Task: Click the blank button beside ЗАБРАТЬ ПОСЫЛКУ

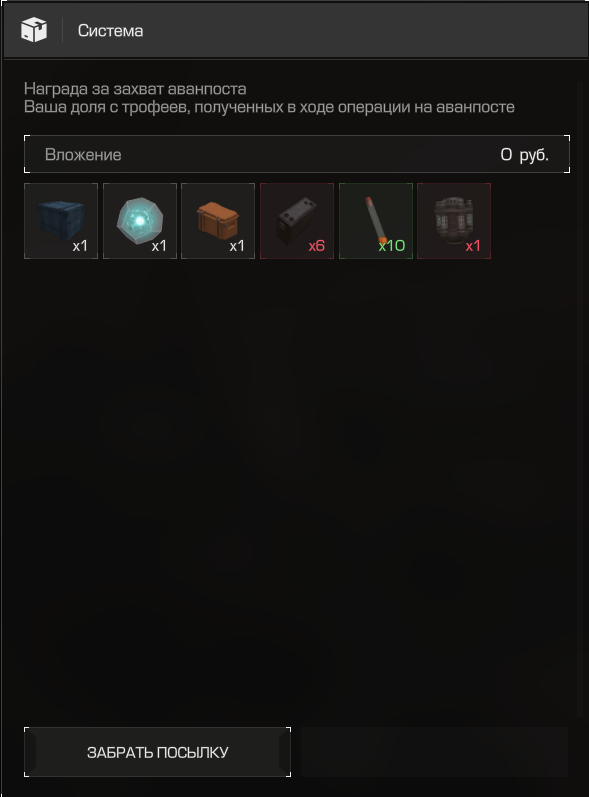Action: pos(435,752)
